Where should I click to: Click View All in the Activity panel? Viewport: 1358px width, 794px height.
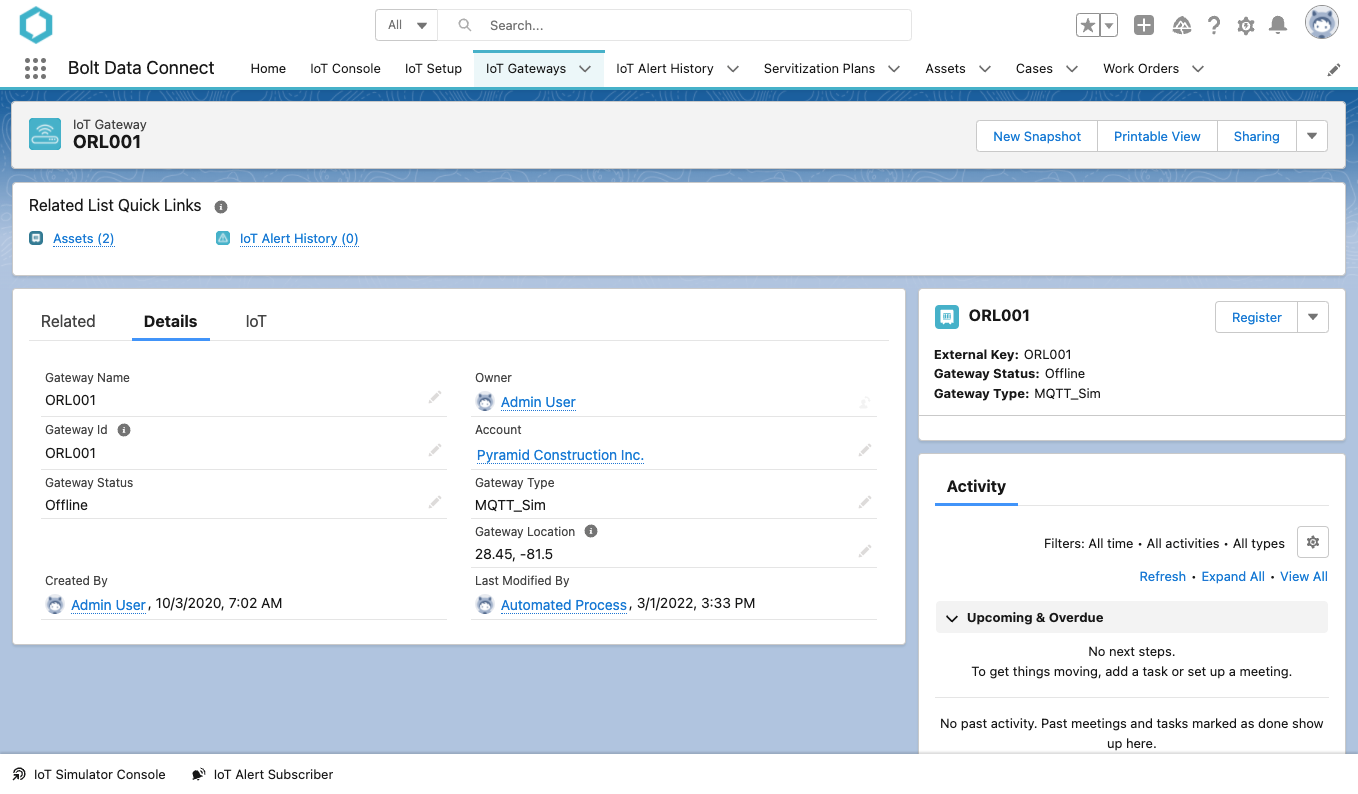click(x=1304, y=576)
